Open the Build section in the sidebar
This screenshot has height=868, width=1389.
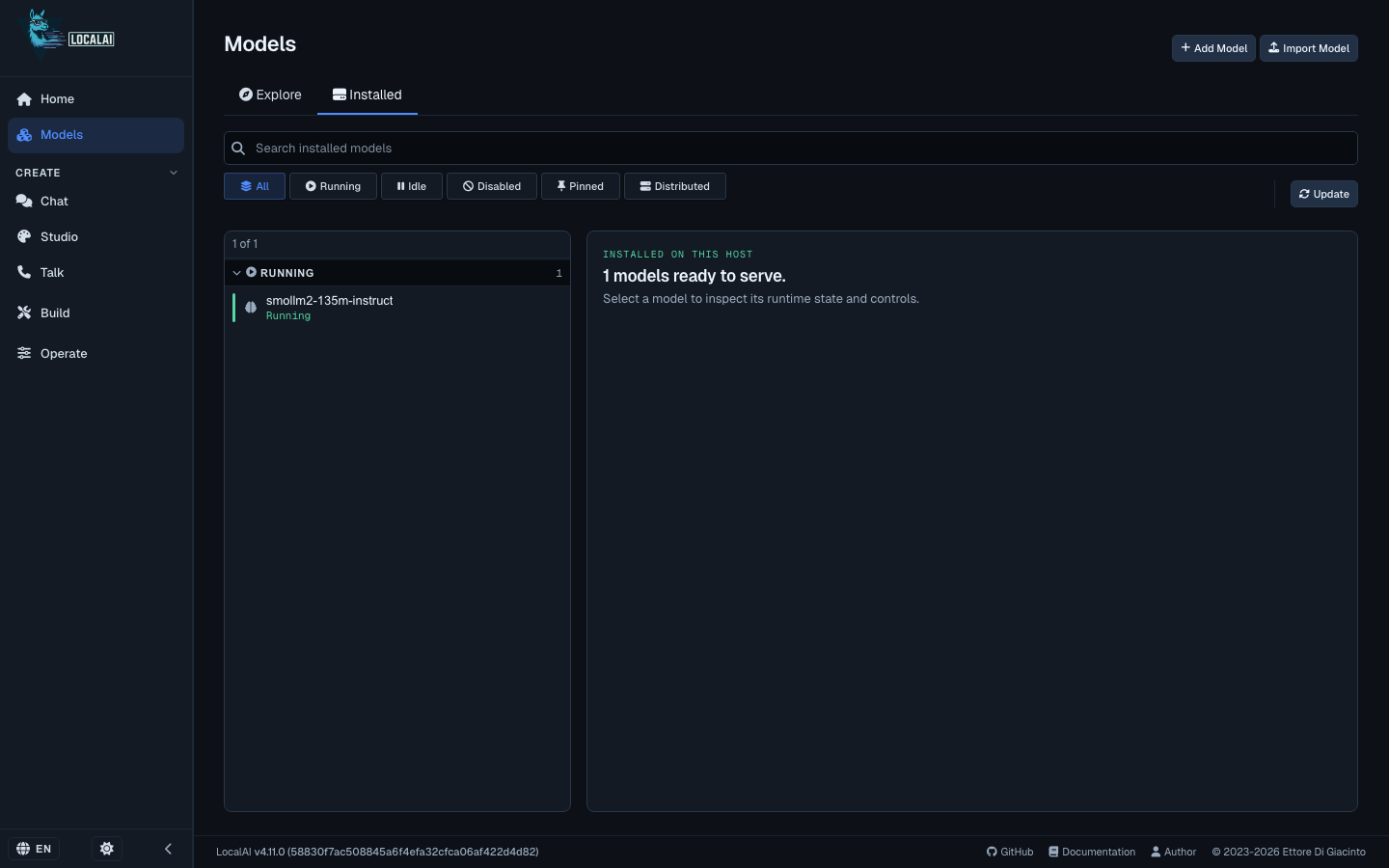pos(95,313)
